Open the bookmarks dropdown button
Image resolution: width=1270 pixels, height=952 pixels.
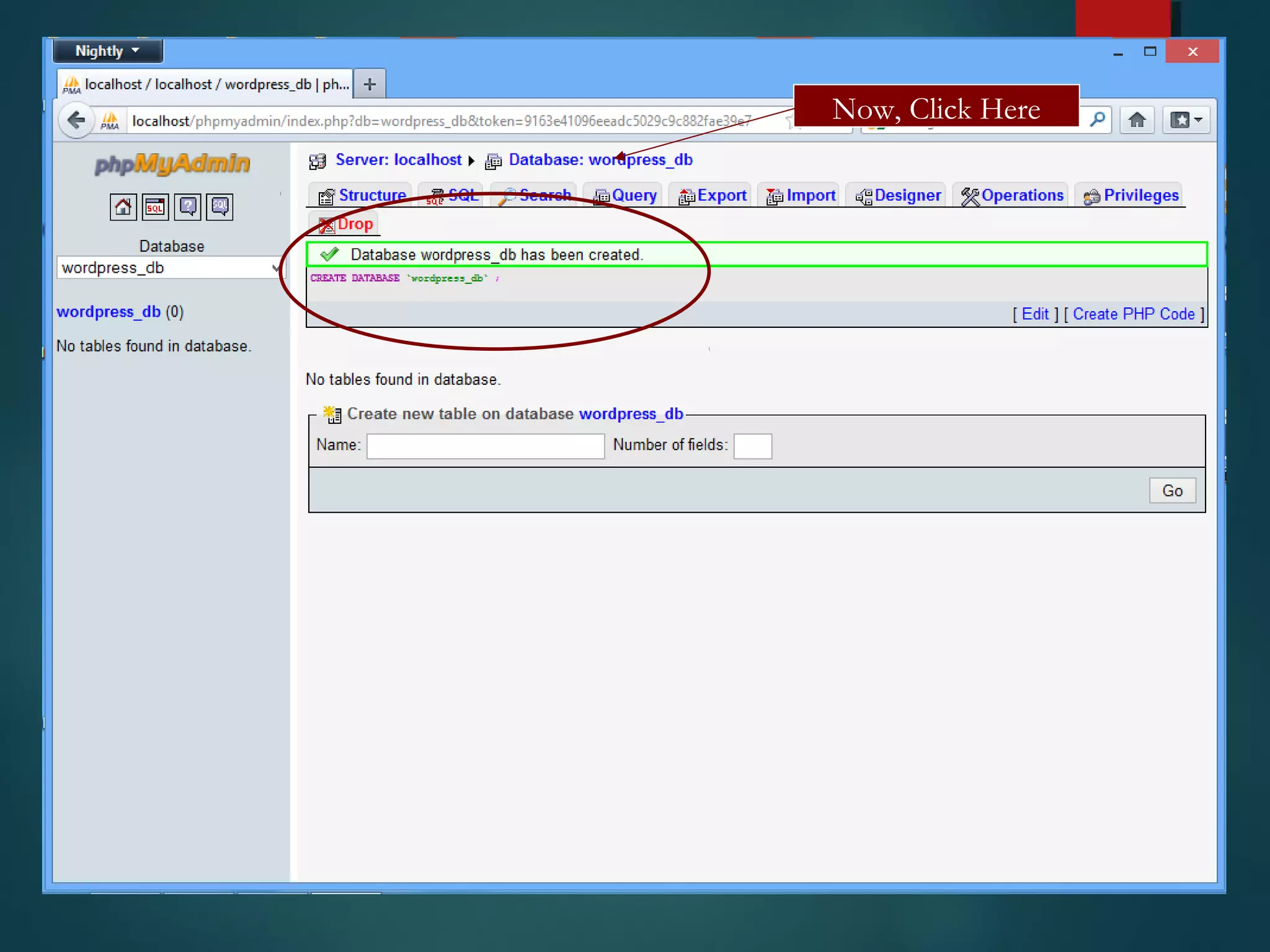coord(1186,120)
